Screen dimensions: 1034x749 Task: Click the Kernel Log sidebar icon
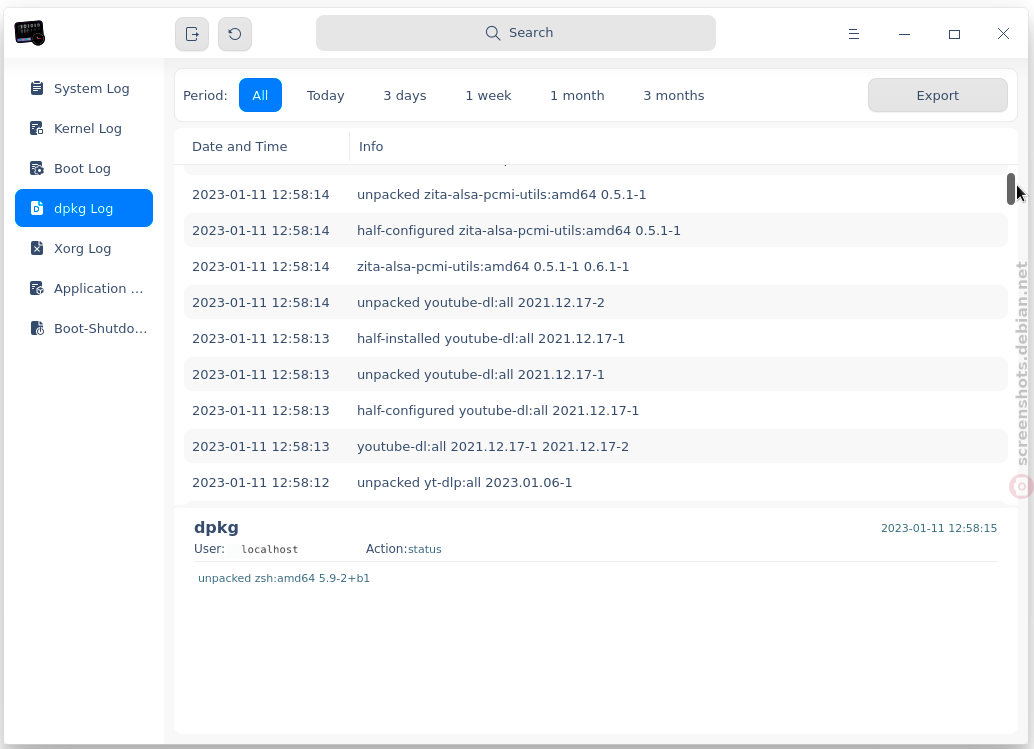pos(37,129)
